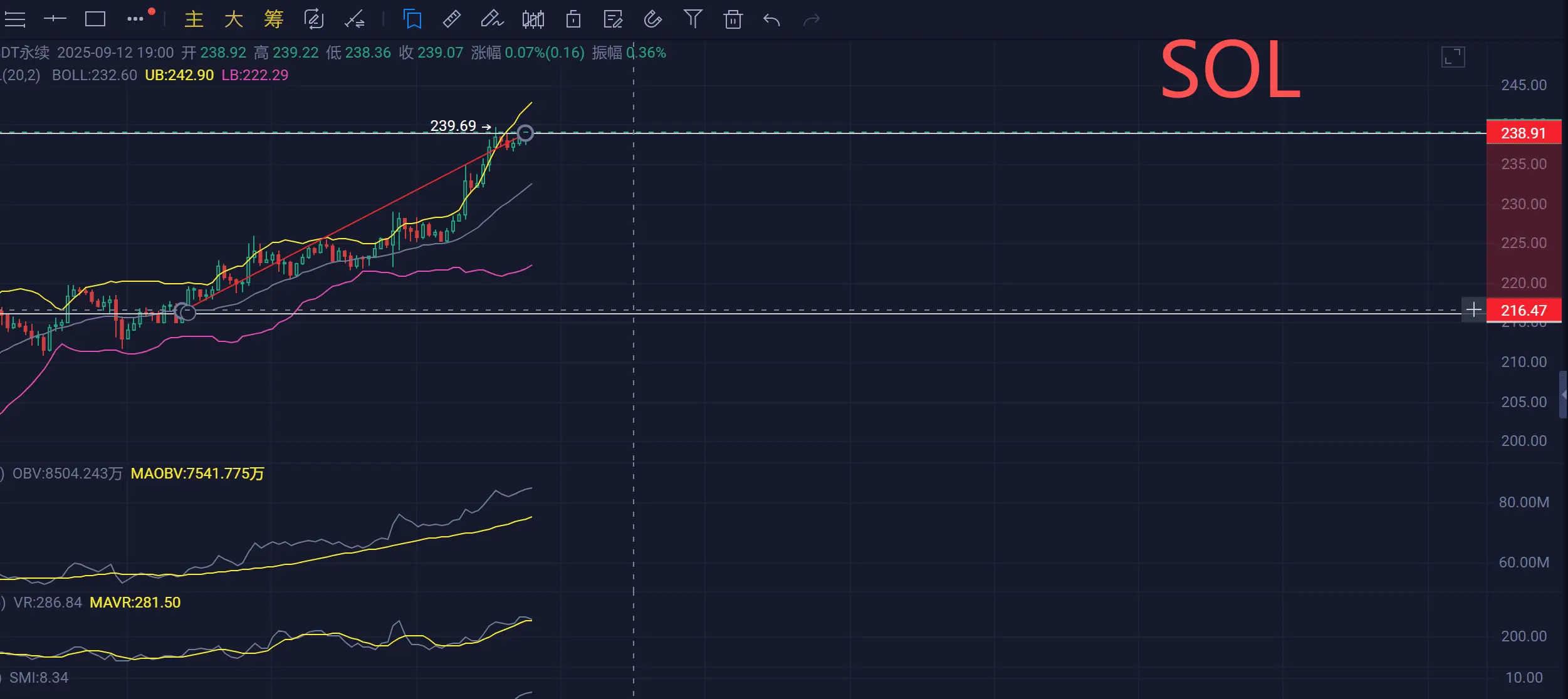Click the OBV:8504.243万 indicator label
This screenshot has width=1568, height=699.
tap(68, 474)
